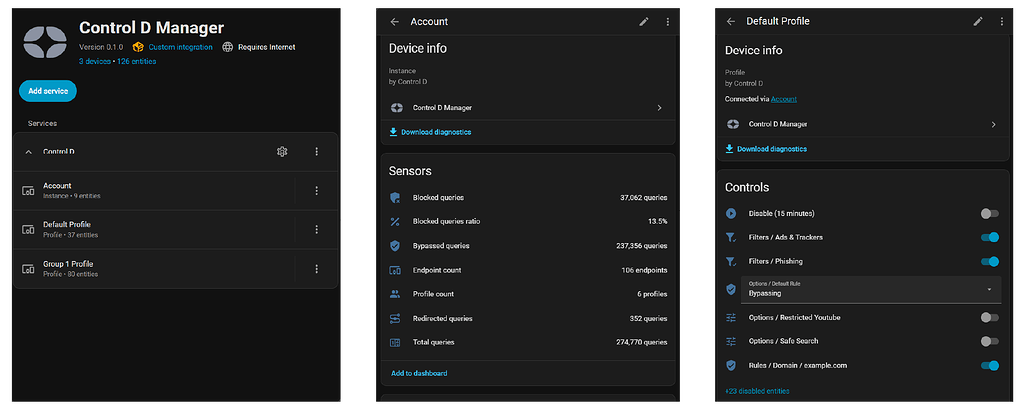Open the Account panel overflow menu
The height and width of the screenshot is (409, 1024).
click(x=667, y=22)
